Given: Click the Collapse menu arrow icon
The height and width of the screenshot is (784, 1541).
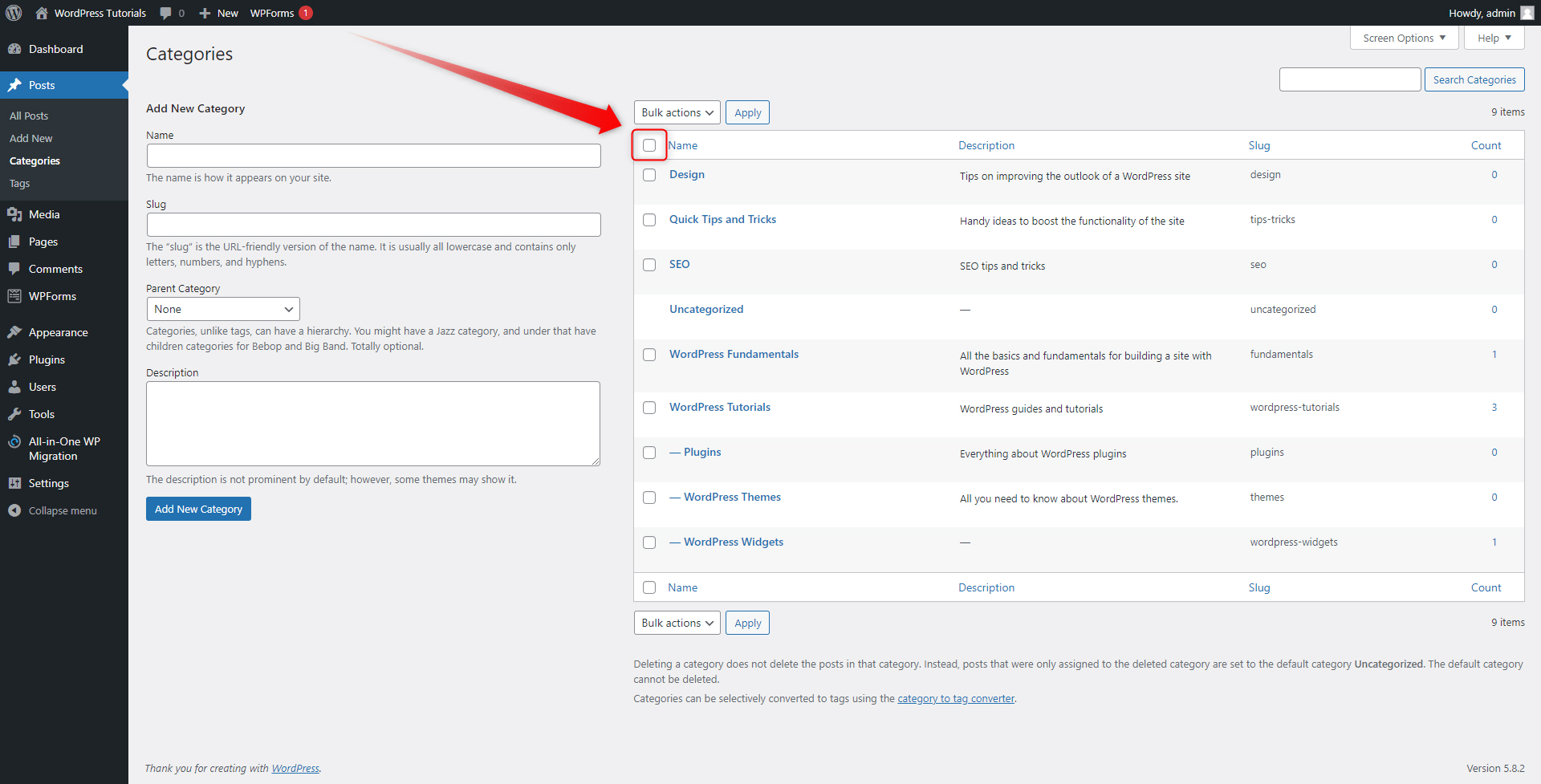Looking at the screenshot, I should tap(14, 510).
